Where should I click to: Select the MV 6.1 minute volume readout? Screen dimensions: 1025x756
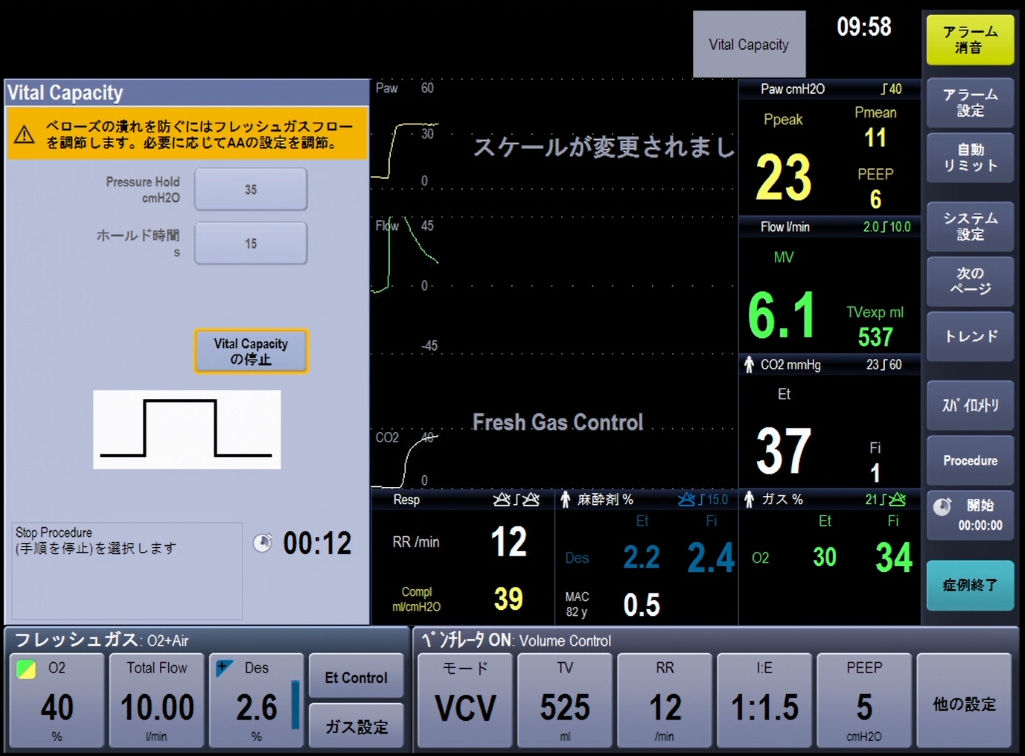(x=782, y=315)
